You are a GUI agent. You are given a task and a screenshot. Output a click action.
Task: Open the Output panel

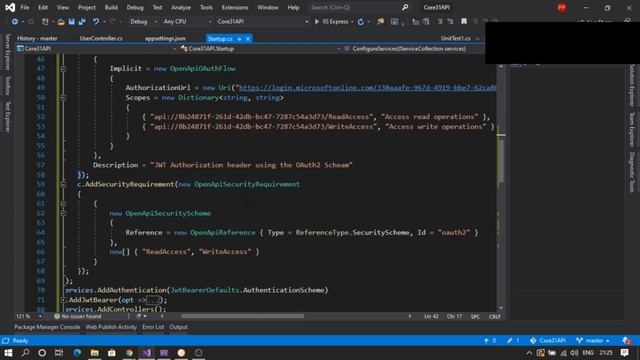pos(178,327)
